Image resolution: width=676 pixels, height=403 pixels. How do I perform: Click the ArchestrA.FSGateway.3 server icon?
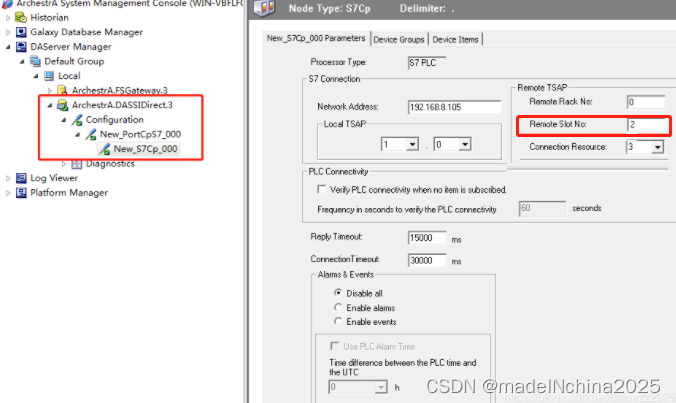click(63, 91)
